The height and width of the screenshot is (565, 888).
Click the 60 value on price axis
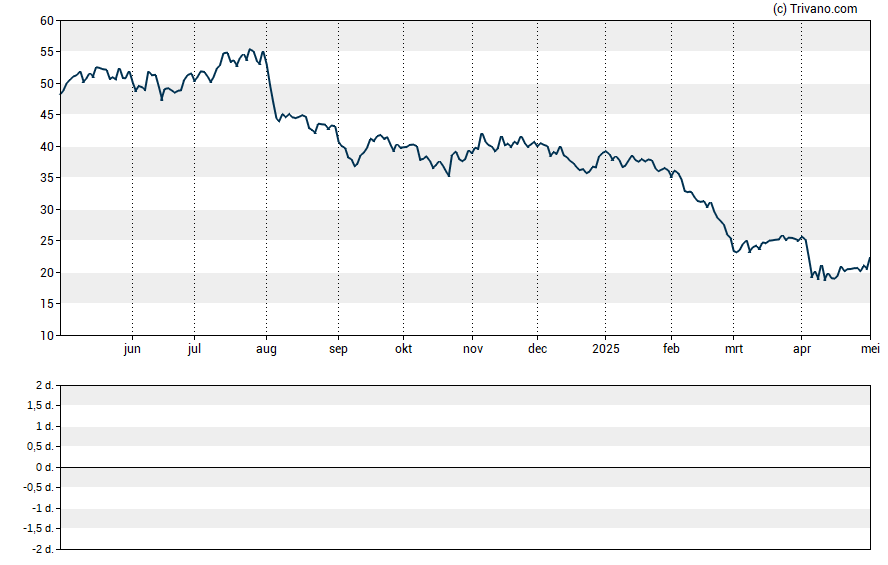click(x=47, y=21)
